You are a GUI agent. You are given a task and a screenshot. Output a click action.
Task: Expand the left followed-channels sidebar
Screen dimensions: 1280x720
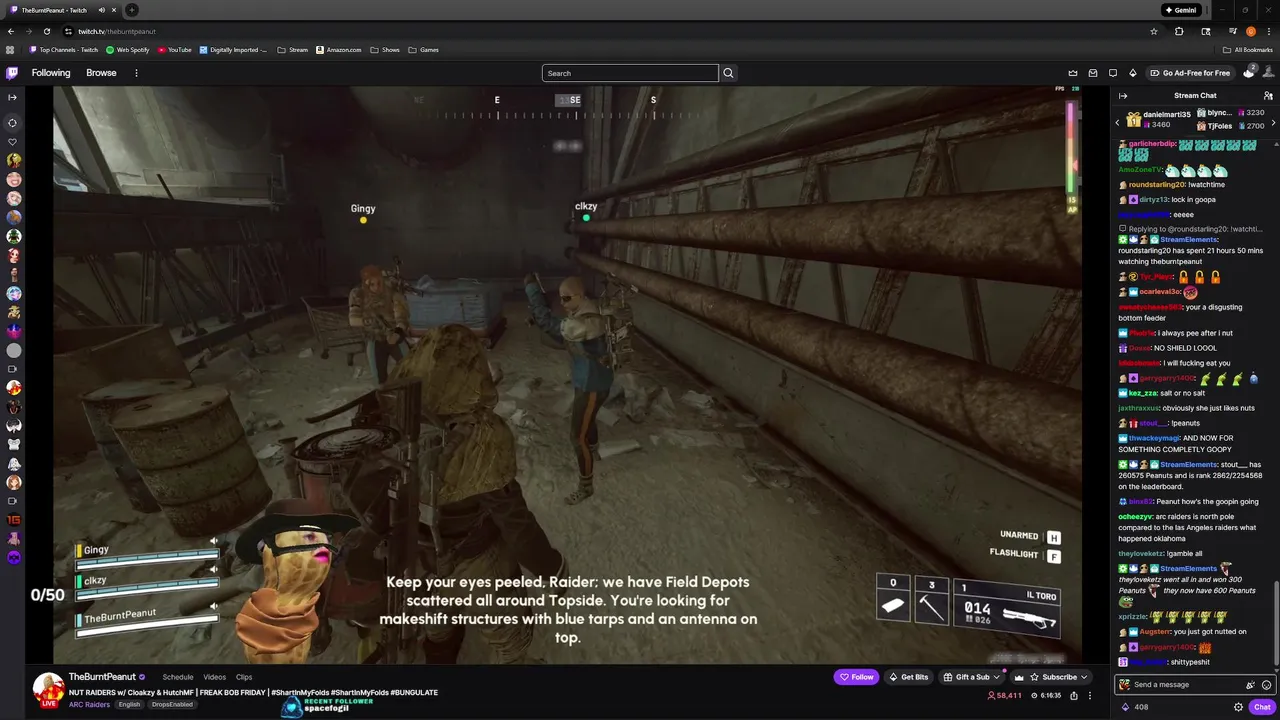point(12,97)
